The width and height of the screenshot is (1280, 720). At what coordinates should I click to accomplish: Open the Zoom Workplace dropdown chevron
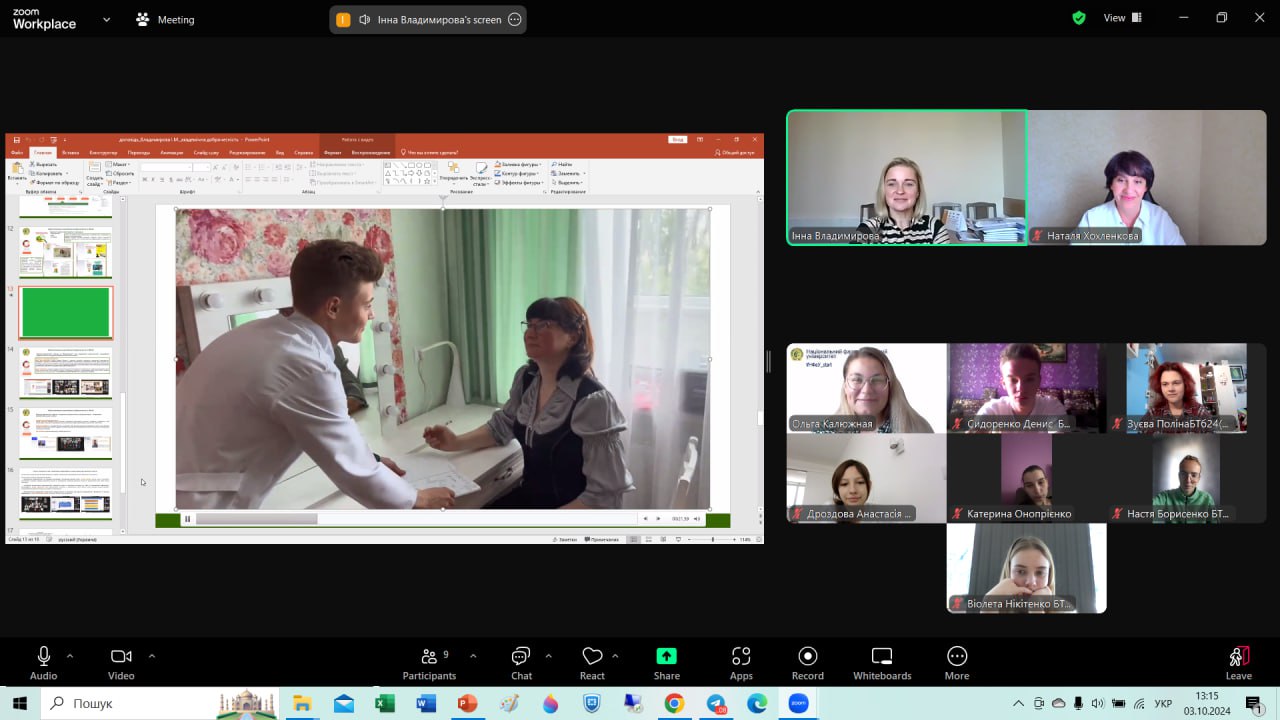[106, 19]
